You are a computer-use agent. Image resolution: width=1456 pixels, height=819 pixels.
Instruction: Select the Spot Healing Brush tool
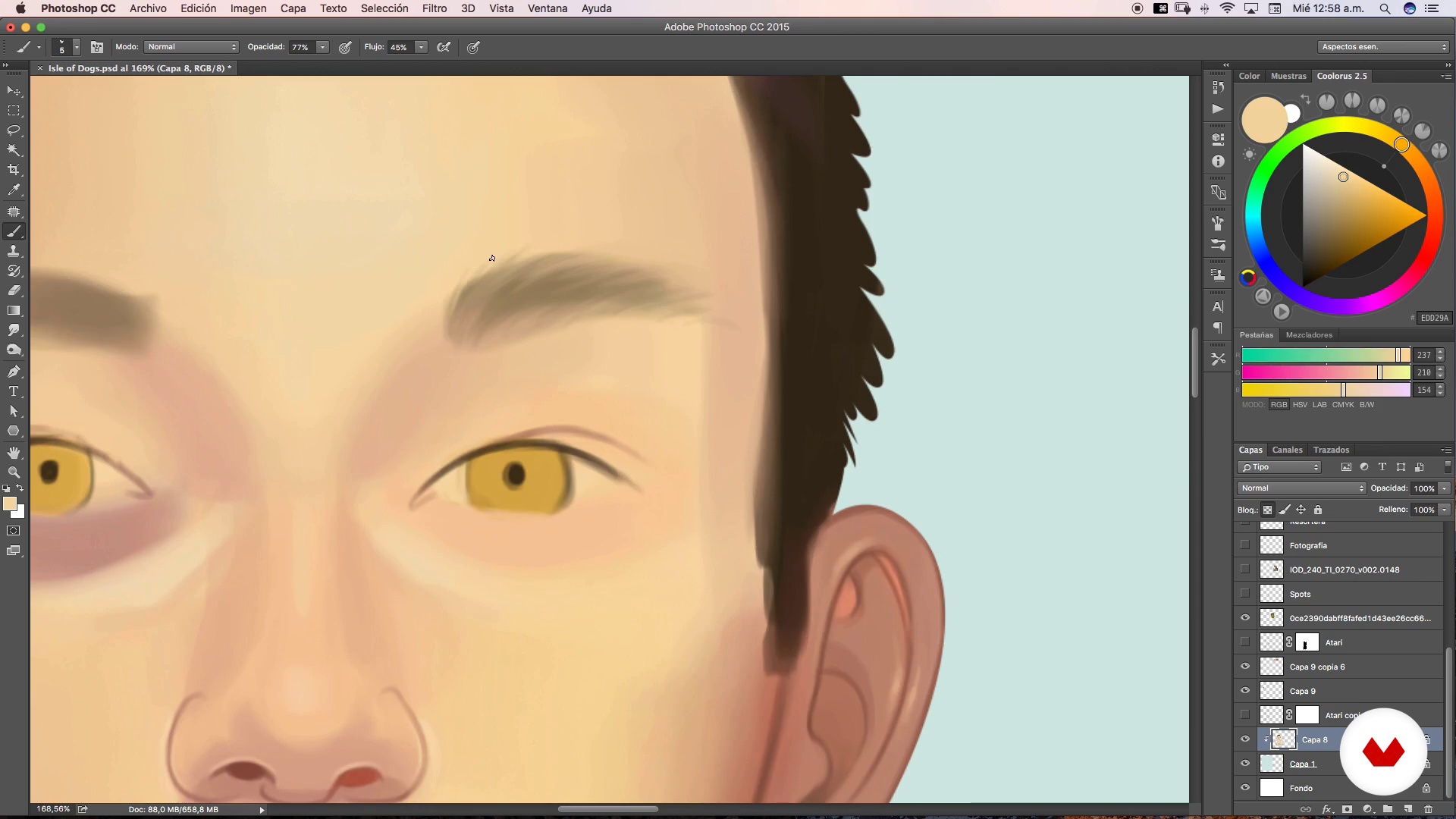tap(14, 212)
